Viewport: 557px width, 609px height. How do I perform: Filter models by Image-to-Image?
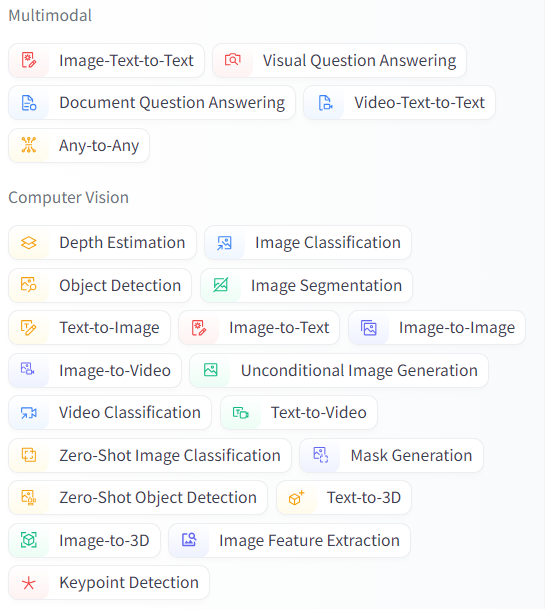click(x=437, y=327)
